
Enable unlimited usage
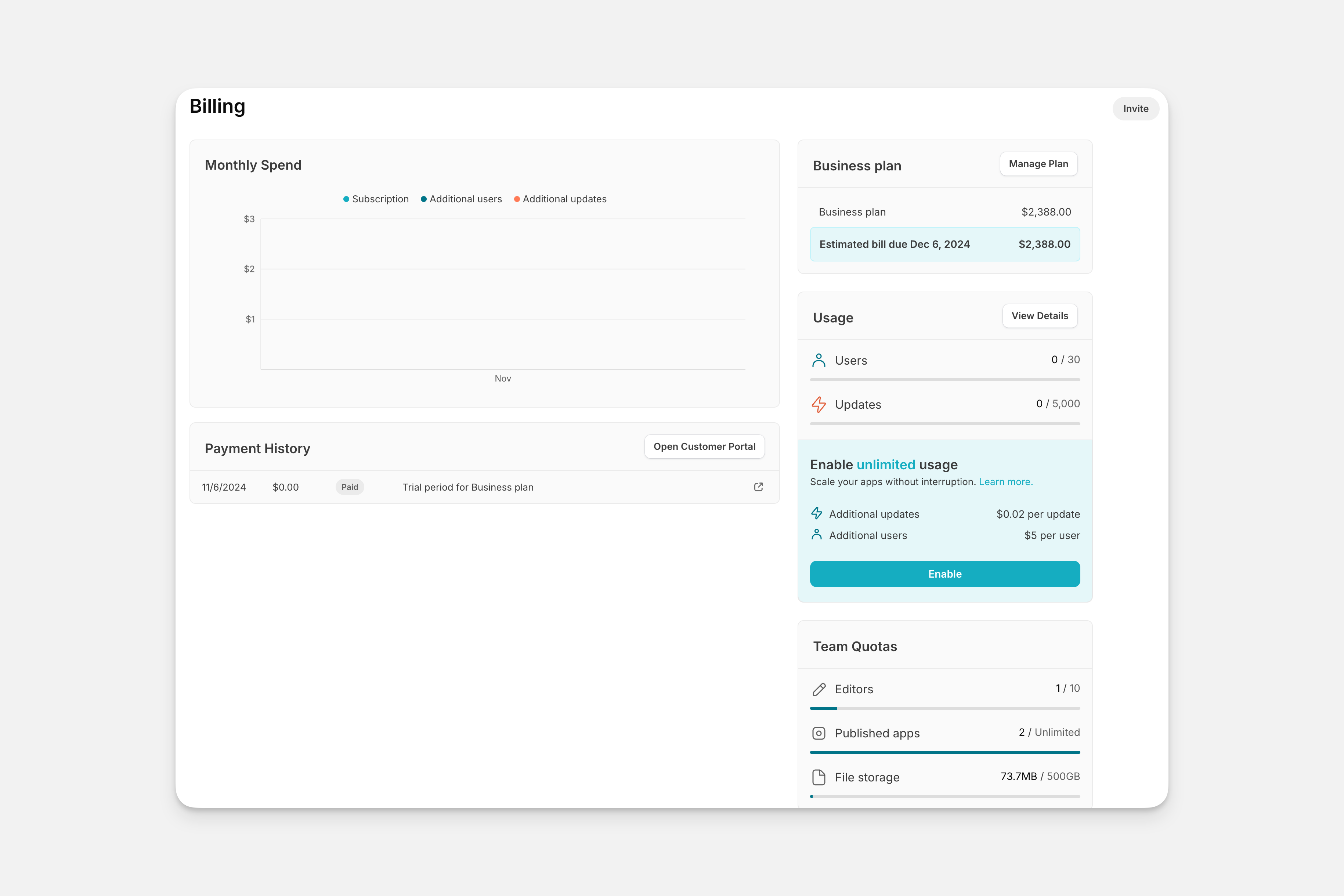(944, 574)
